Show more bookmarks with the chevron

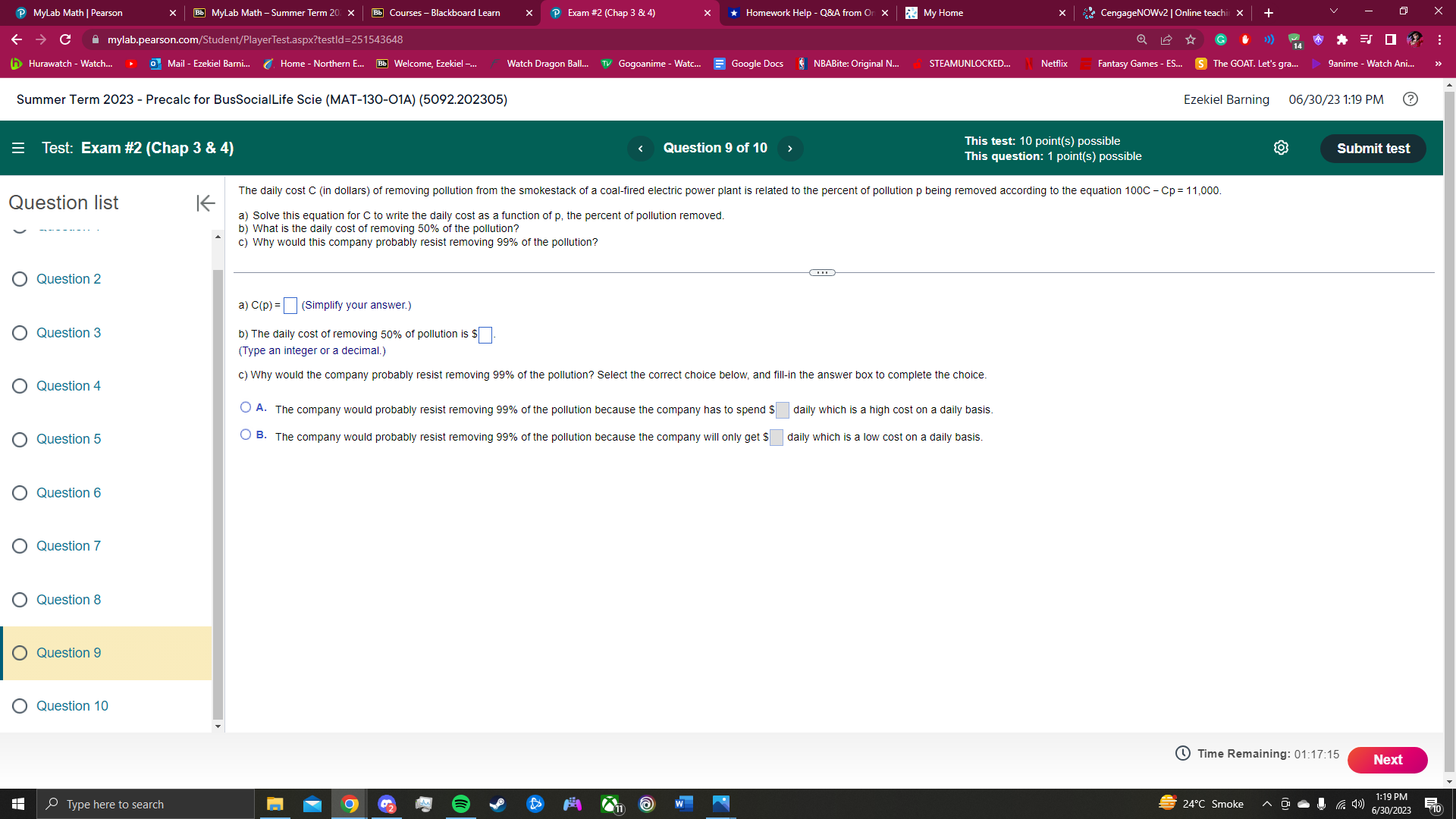coord(1438,64)
